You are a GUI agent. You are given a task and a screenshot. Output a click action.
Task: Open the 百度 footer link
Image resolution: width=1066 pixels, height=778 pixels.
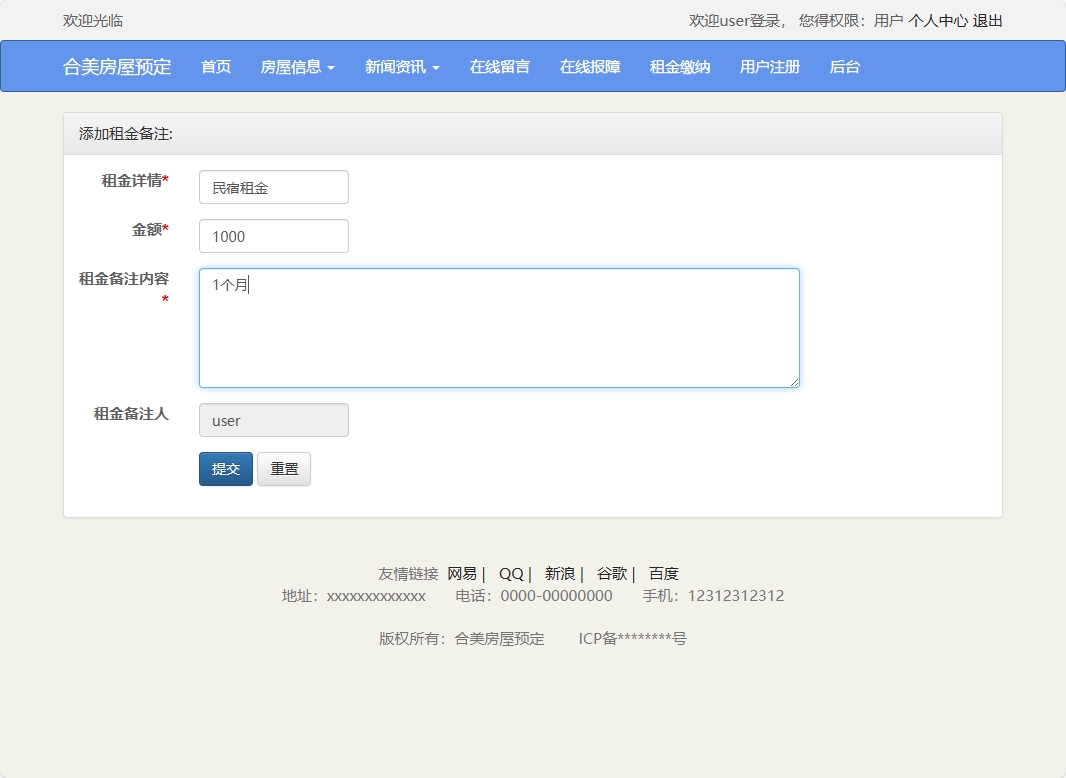click(x=665, y=573)
